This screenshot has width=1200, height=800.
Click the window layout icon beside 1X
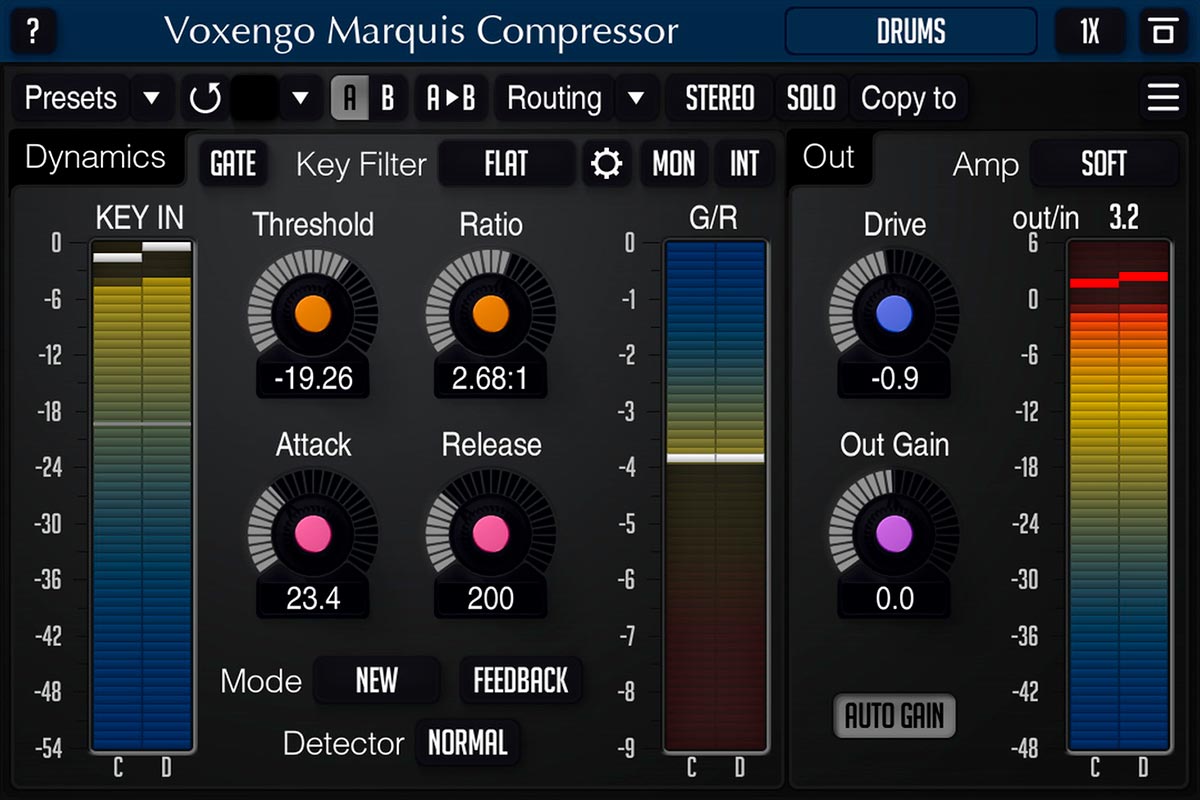pyautogui.click(x=1163, y=32)
